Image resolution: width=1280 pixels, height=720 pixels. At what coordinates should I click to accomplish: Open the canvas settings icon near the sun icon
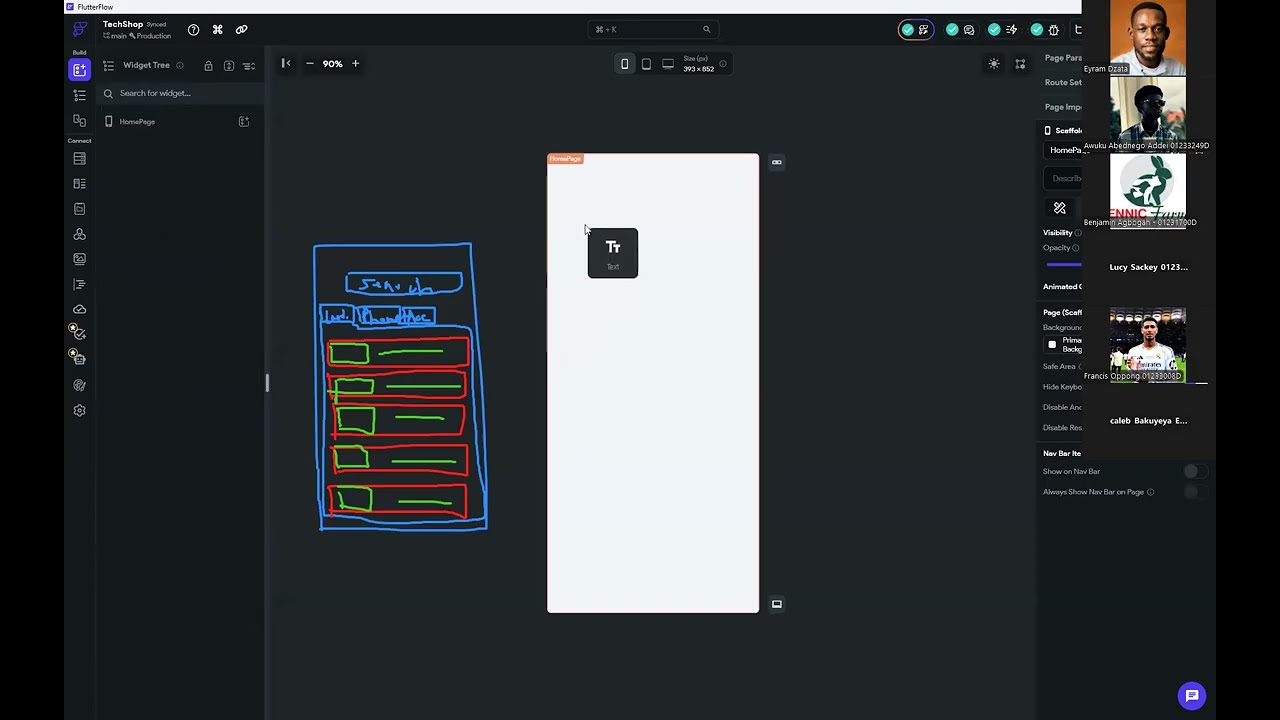point(1020,64)
